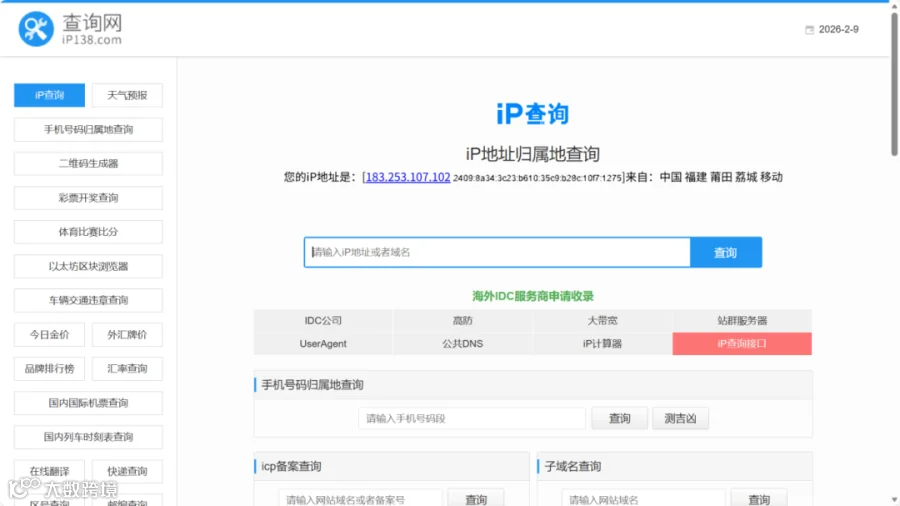Open the 海外IDC服务商申请收录 link
This screenshot has height=506, width=900.
coord(533,296)
